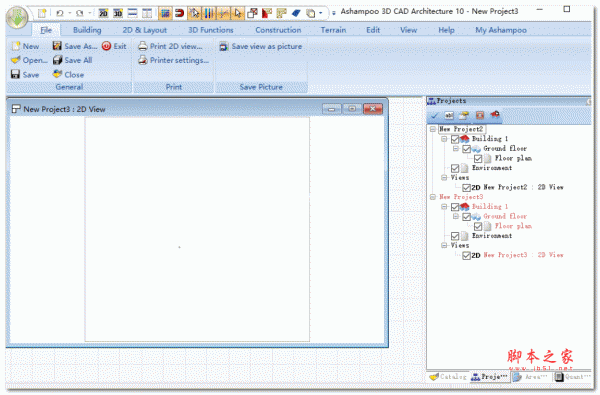Click the undo arrow icon
Screen dimensions: 600x395
click(x=60, y=13)
